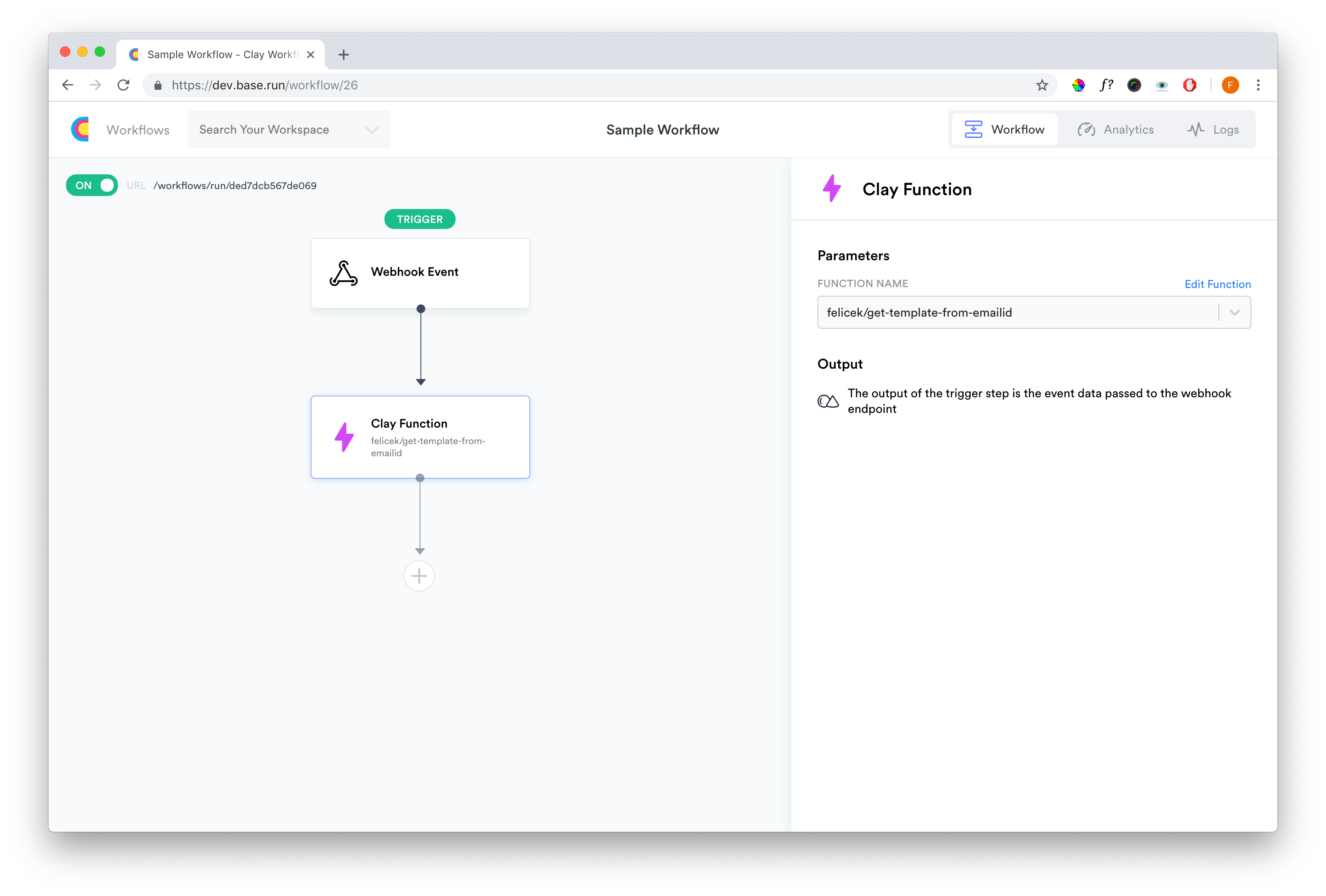Viewport: 1326px width, 896px height.
Task: Click the Webhook Event node icon
Action: [x=344, y=273]
